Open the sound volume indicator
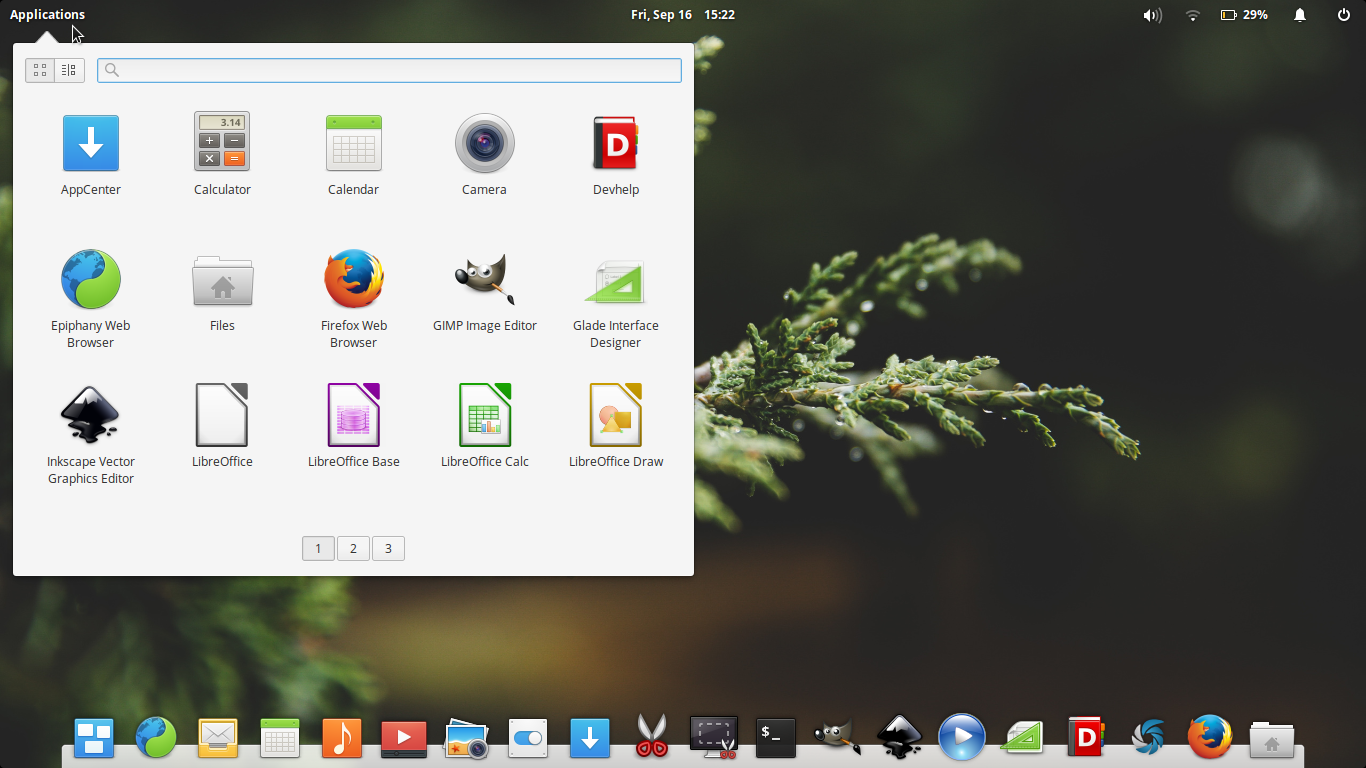1366x768 pixels. [x=1153, y=15]
